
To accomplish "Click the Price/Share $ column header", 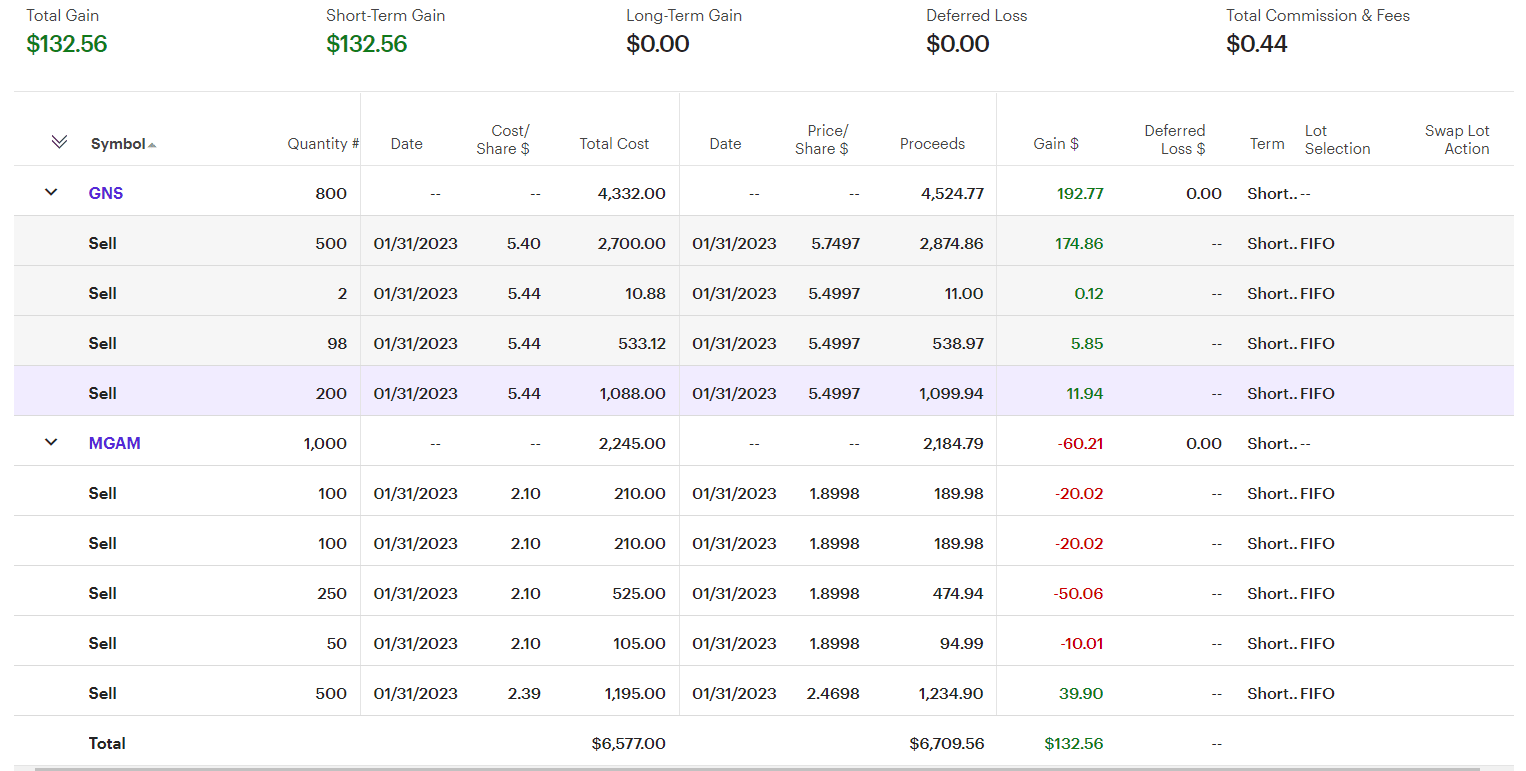I will click(x=827, y=140).
